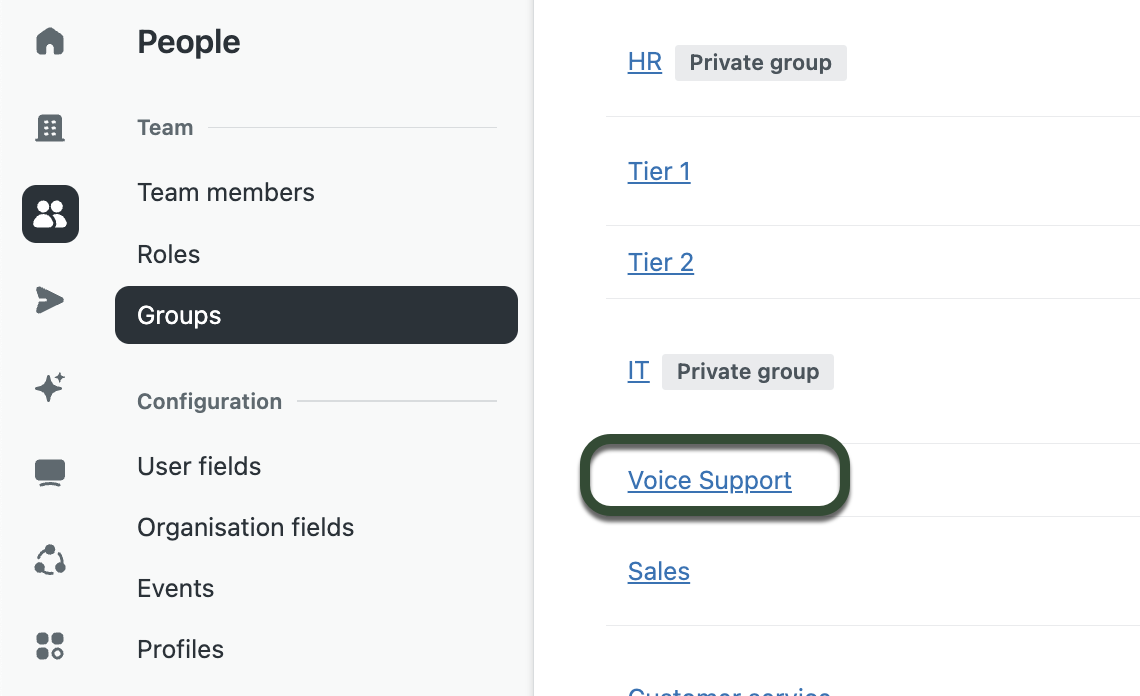Select the Apps and integrations icon
This screenshot has height=696, width=1140.
click(49, 560)
